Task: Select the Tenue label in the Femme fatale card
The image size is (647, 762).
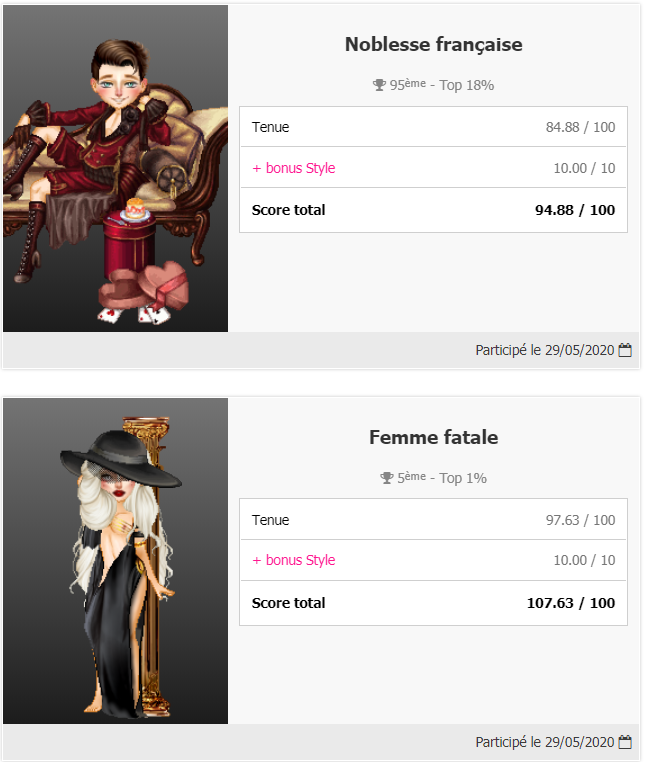Action: pos(270,520)
